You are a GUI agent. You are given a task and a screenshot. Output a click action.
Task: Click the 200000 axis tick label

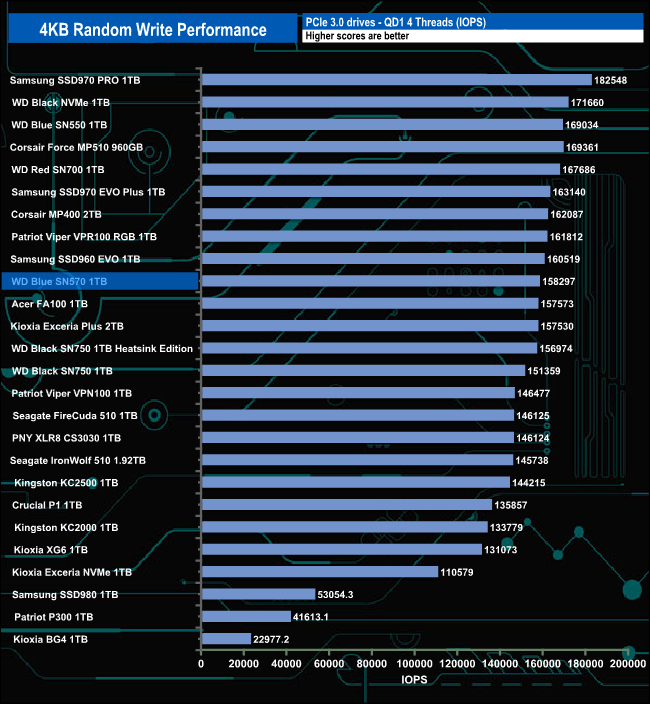[x=628, y=664]
